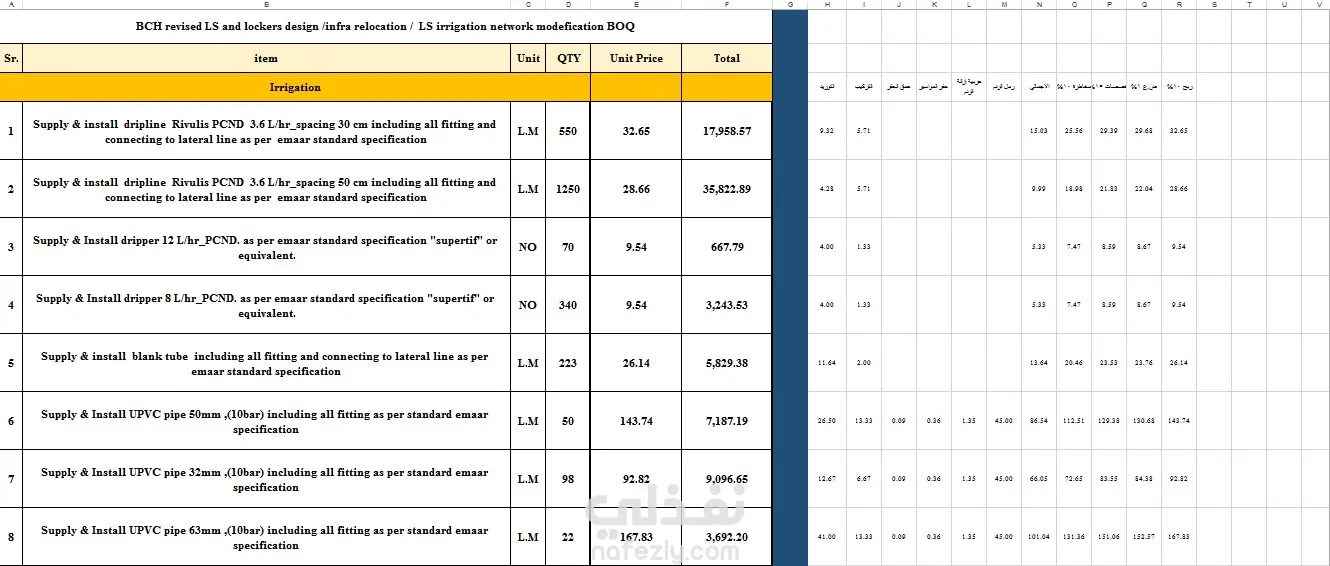Viewport: 1330px width, 566px height.
Task: Select the 'Unit Price' header cell
Action: [636, 58]
